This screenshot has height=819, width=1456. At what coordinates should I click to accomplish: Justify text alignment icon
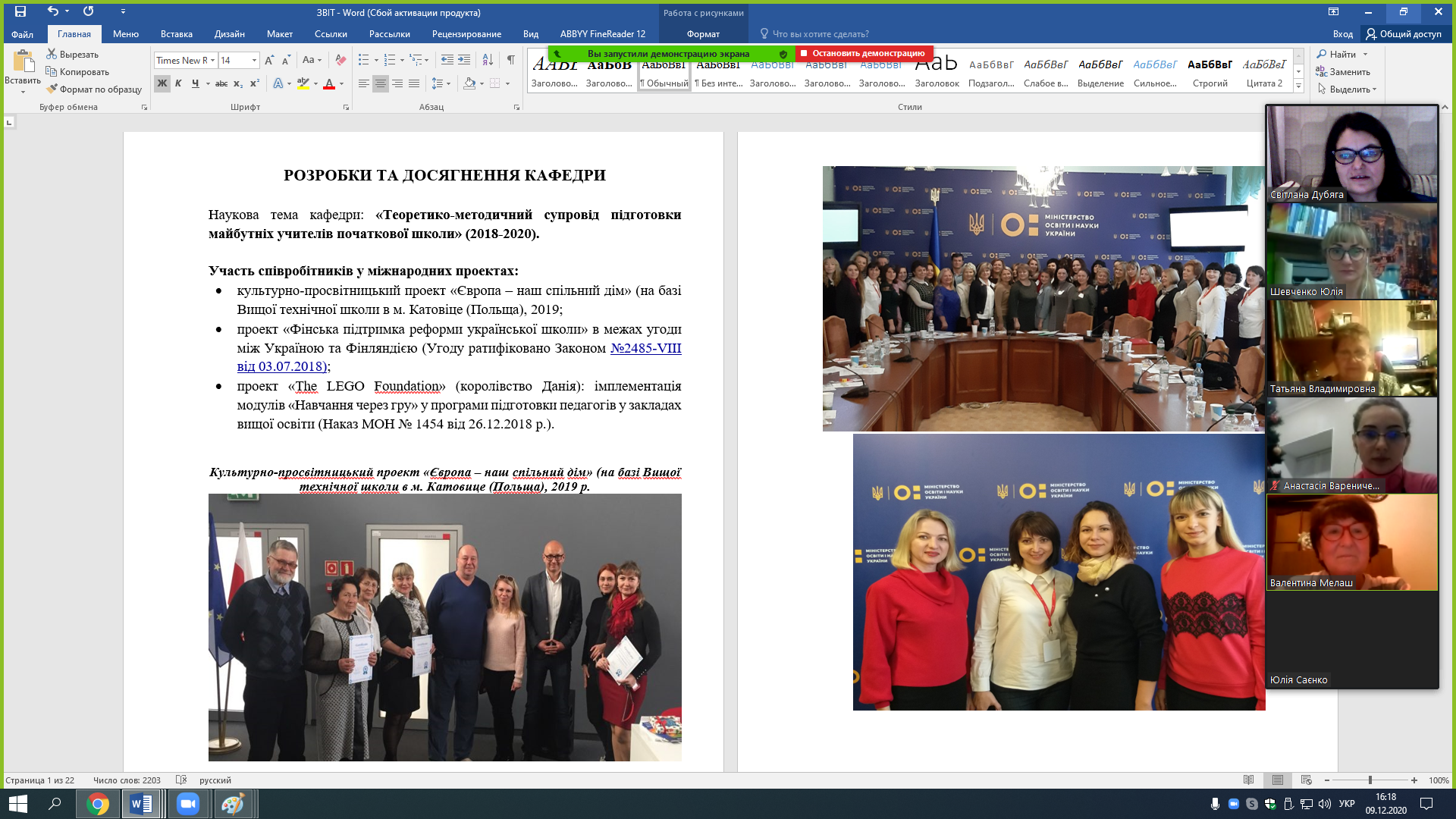click(414, 83)
